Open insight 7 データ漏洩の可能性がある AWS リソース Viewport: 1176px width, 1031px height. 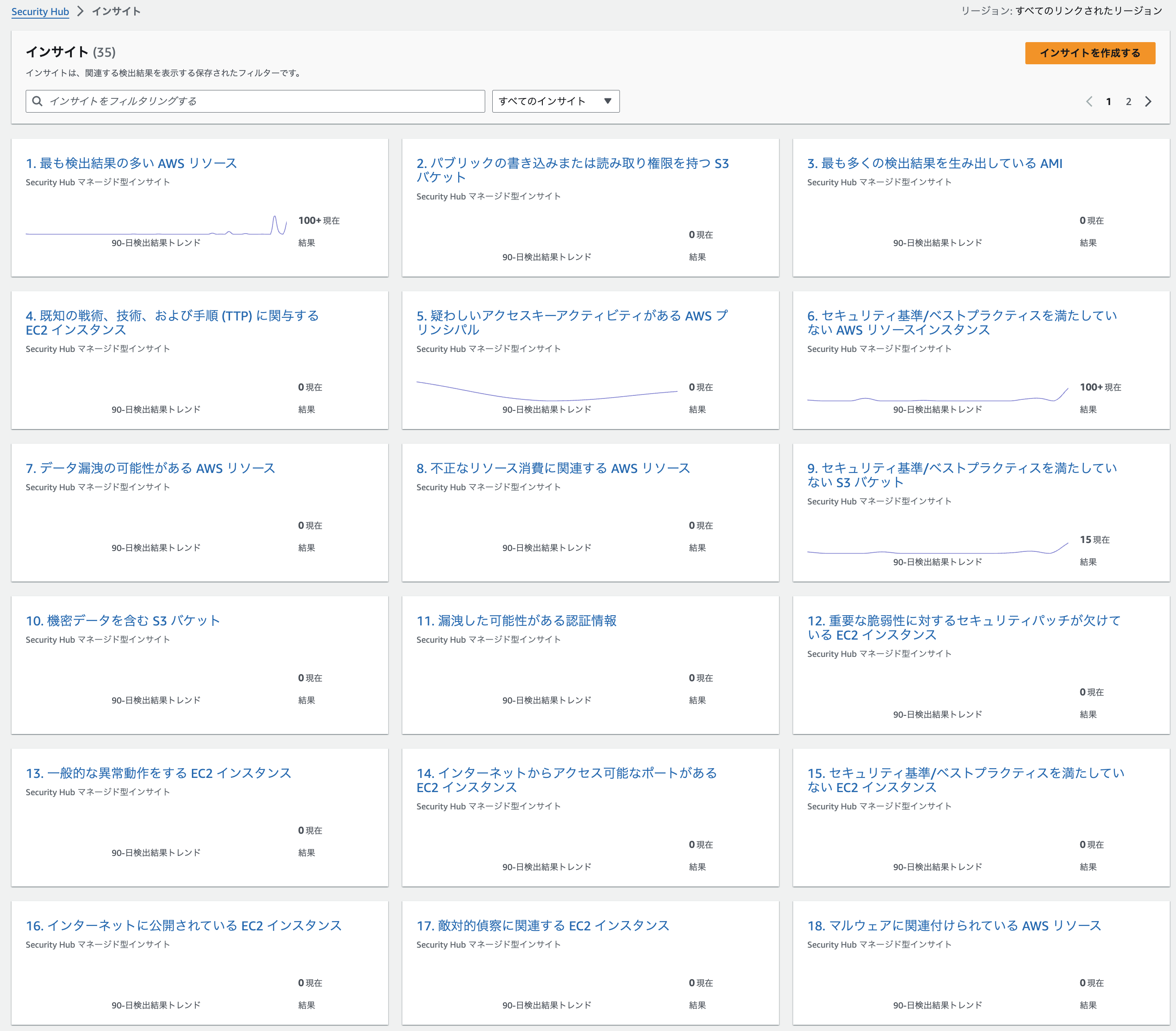point(150,469)
